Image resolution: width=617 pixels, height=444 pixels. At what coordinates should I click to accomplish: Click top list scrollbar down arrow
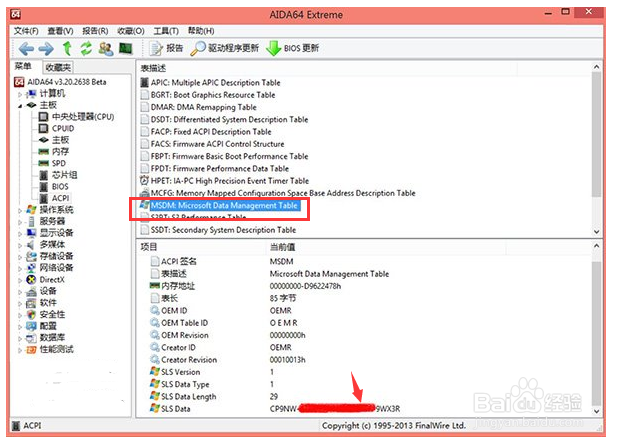pos(597,232)
